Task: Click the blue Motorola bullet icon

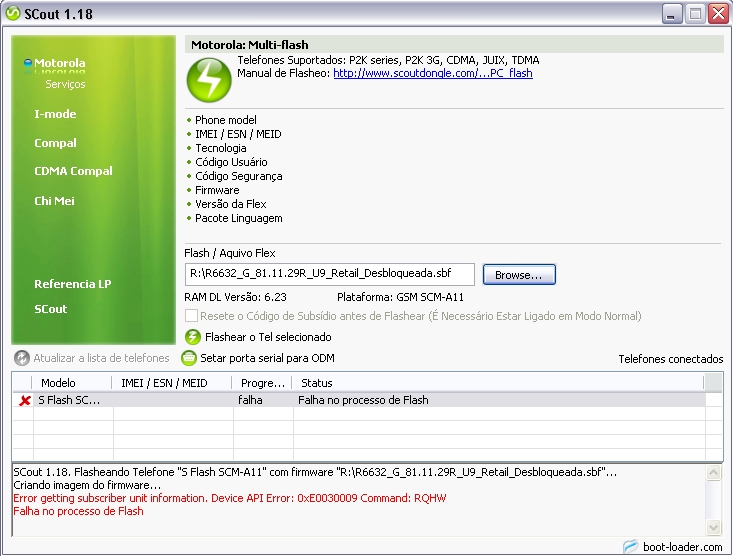Action: point(28,63)
